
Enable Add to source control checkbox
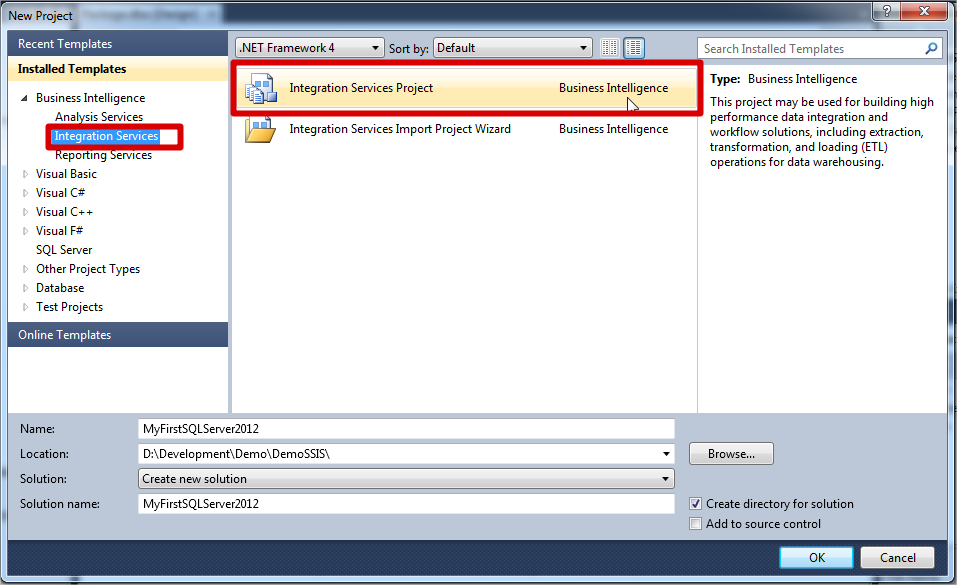[696, 524]
